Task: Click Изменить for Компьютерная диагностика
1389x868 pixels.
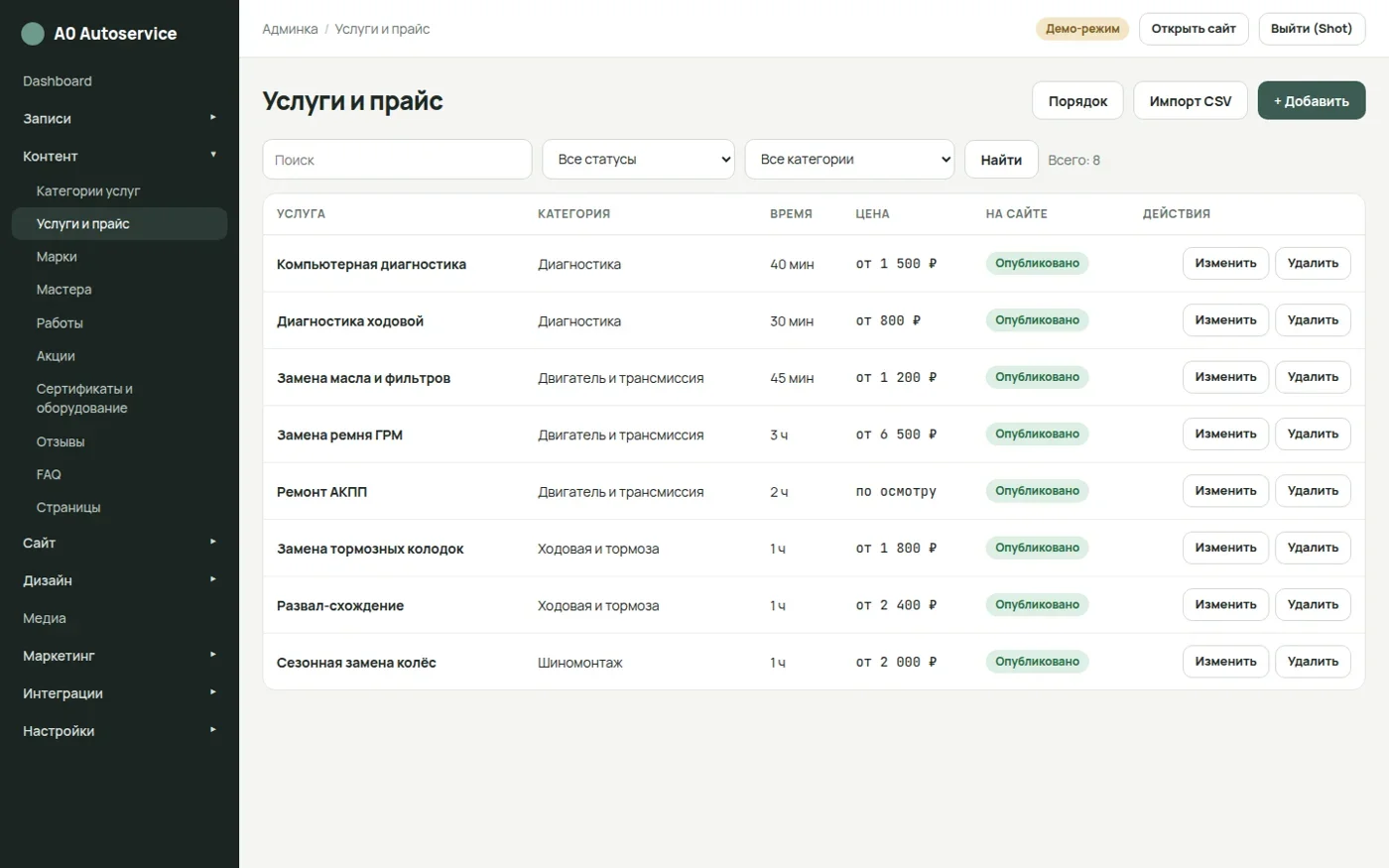Action: [x=1225, y=264]
